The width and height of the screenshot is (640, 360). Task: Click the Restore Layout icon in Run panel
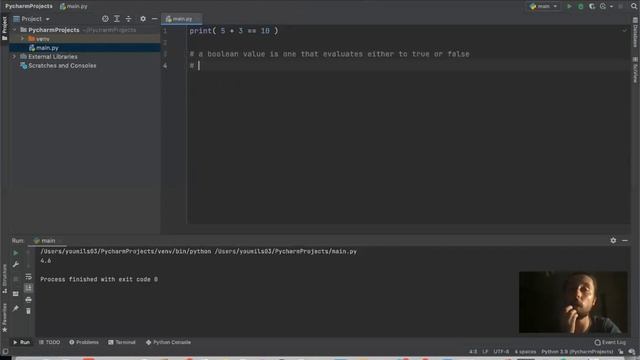pos(16,294)
